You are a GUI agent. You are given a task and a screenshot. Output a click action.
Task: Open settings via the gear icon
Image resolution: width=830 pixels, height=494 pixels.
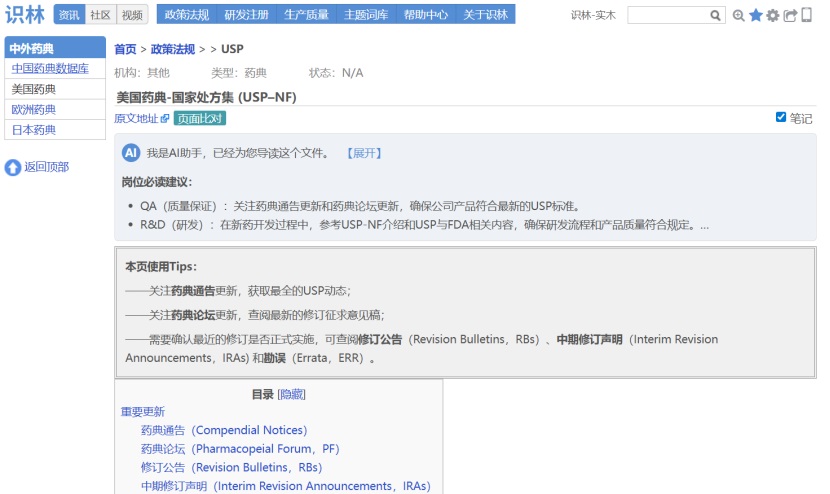773,16
